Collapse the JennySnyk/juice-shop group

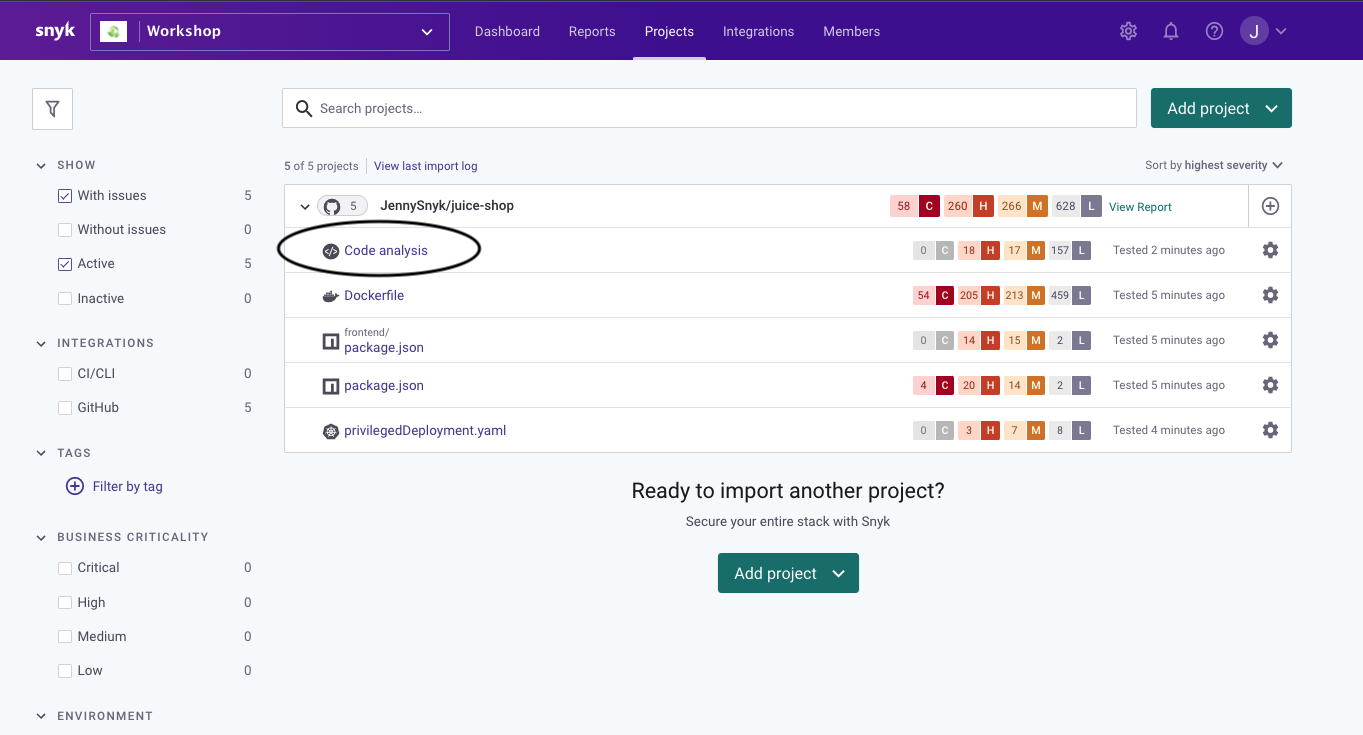(305, 207)
